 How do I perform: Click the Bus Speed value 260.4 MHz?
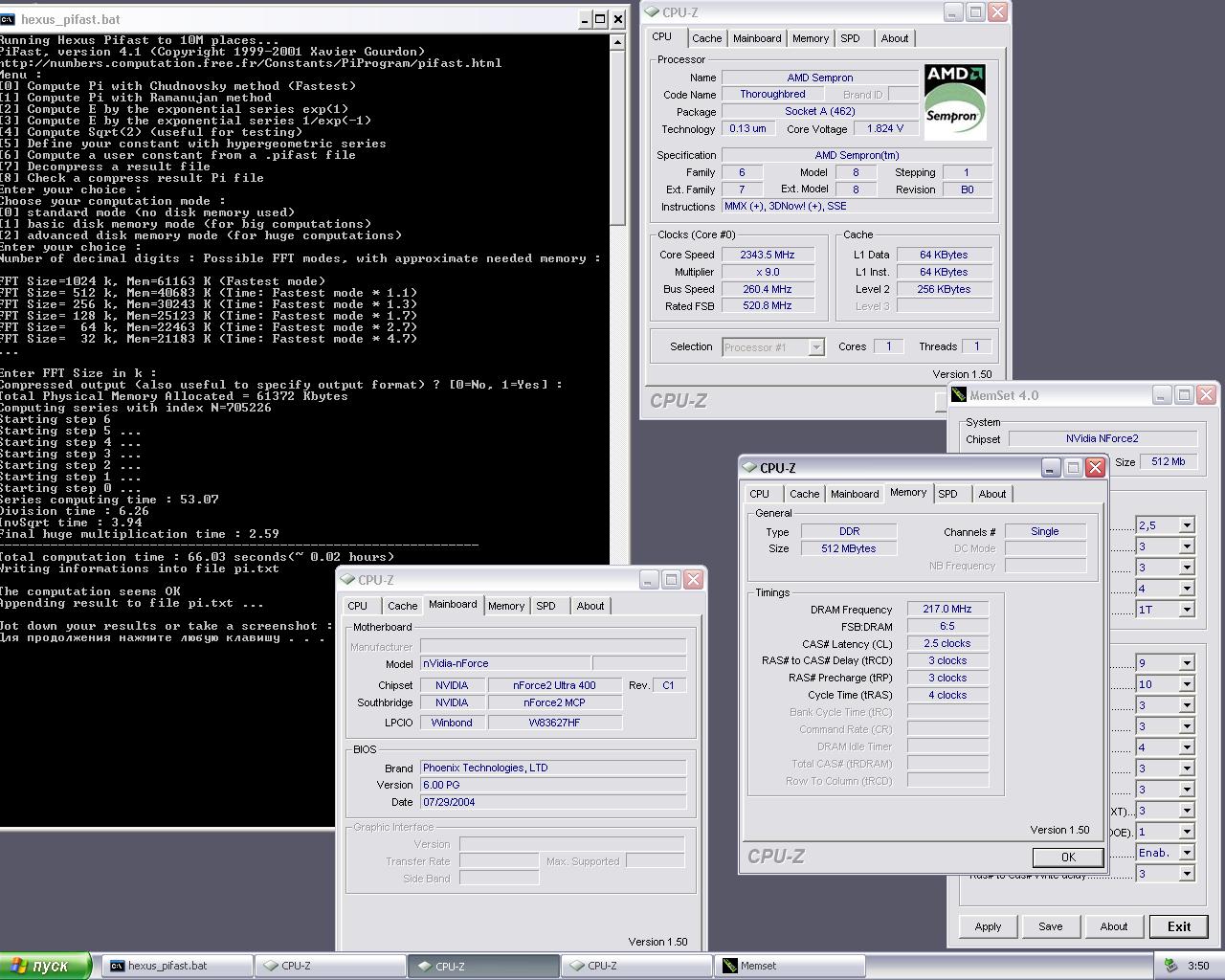768,289
